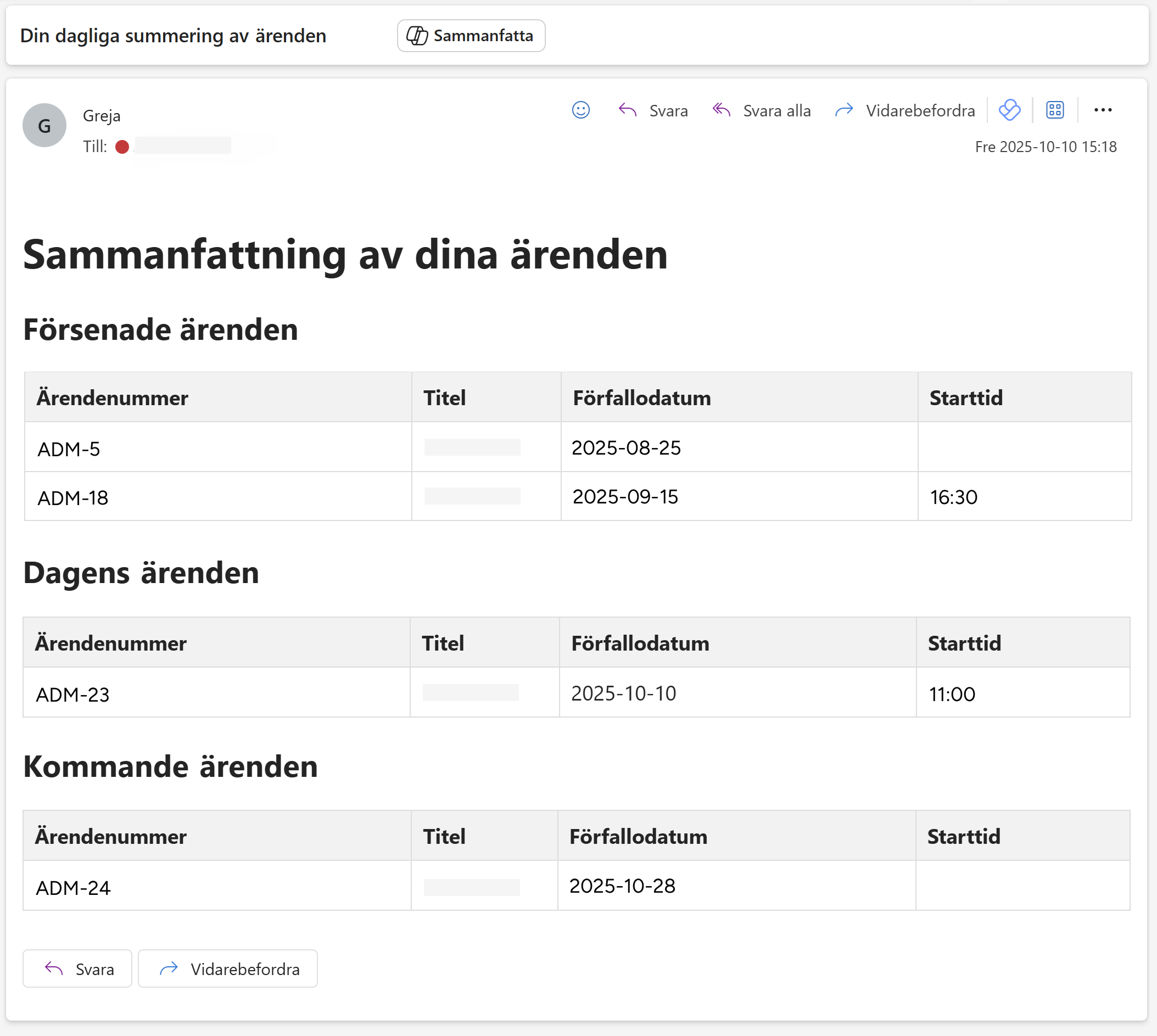Screen dimensions: 1157x1036
Task: Click the ADM-23 ticket number cell
Action: pyautogui.click(x=72, y=695)
